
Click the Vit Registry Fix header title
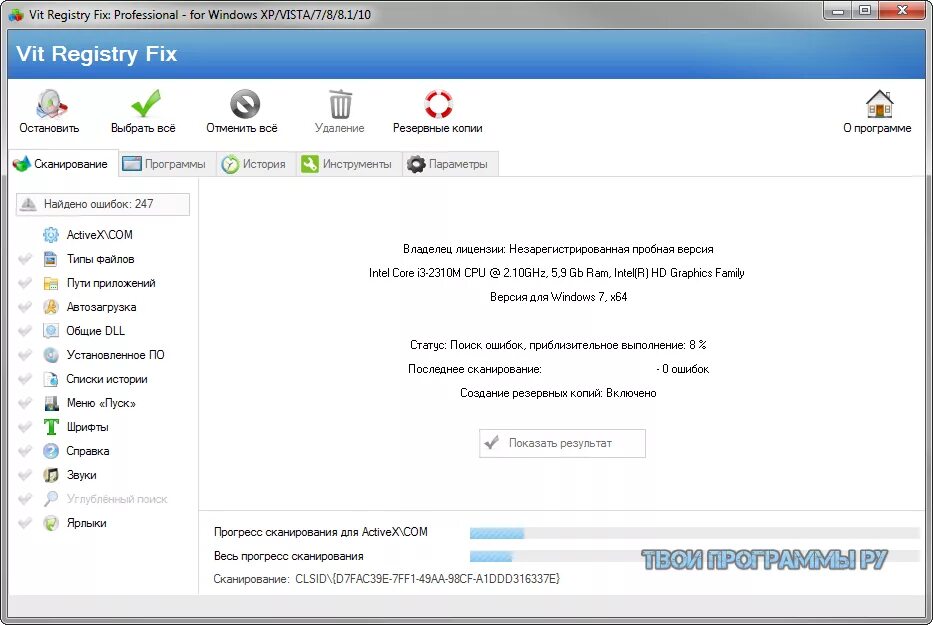(x=96, y=54)
